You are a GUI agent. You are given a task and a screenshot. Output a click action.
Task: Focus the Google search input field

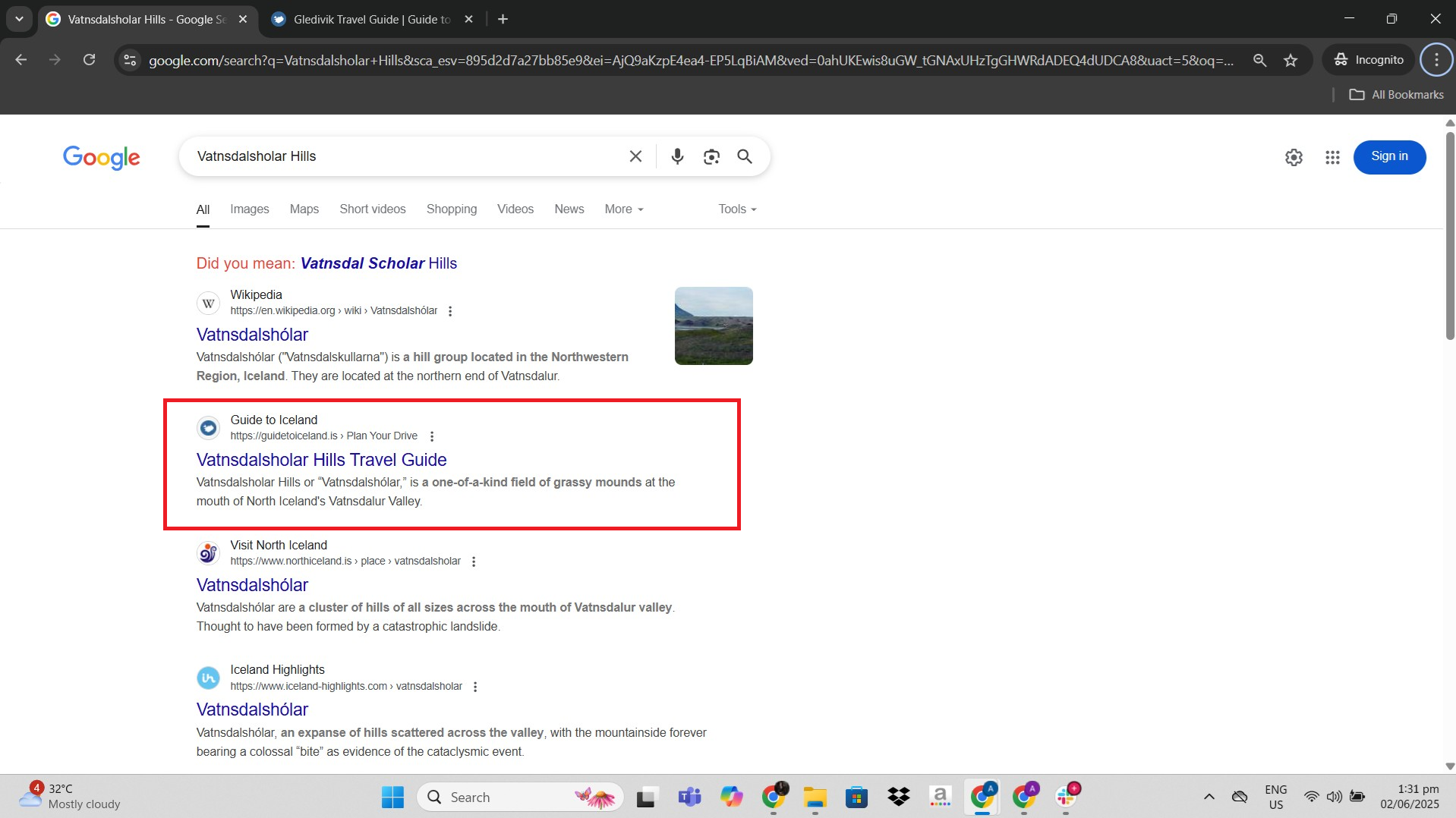[407, 156]
